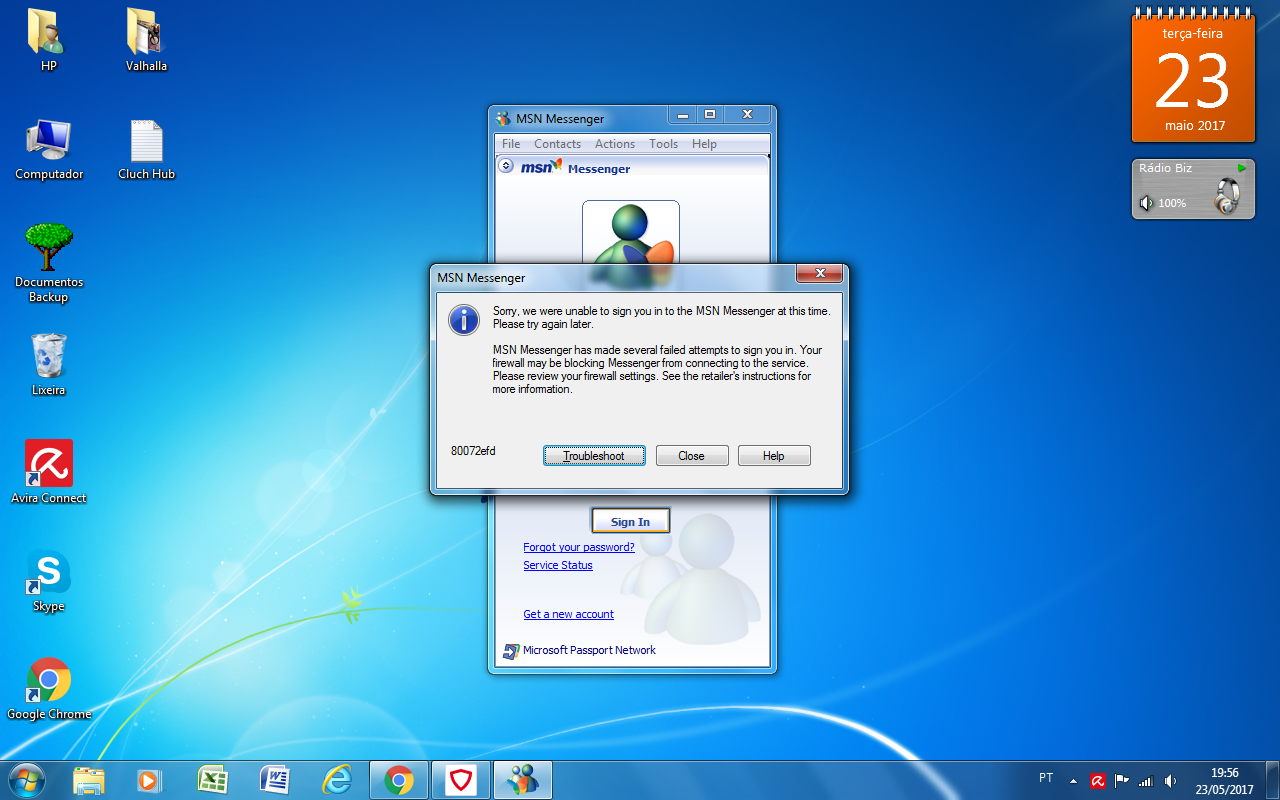Click Close button in the sign-in error dialog

[x=691, y=456]
